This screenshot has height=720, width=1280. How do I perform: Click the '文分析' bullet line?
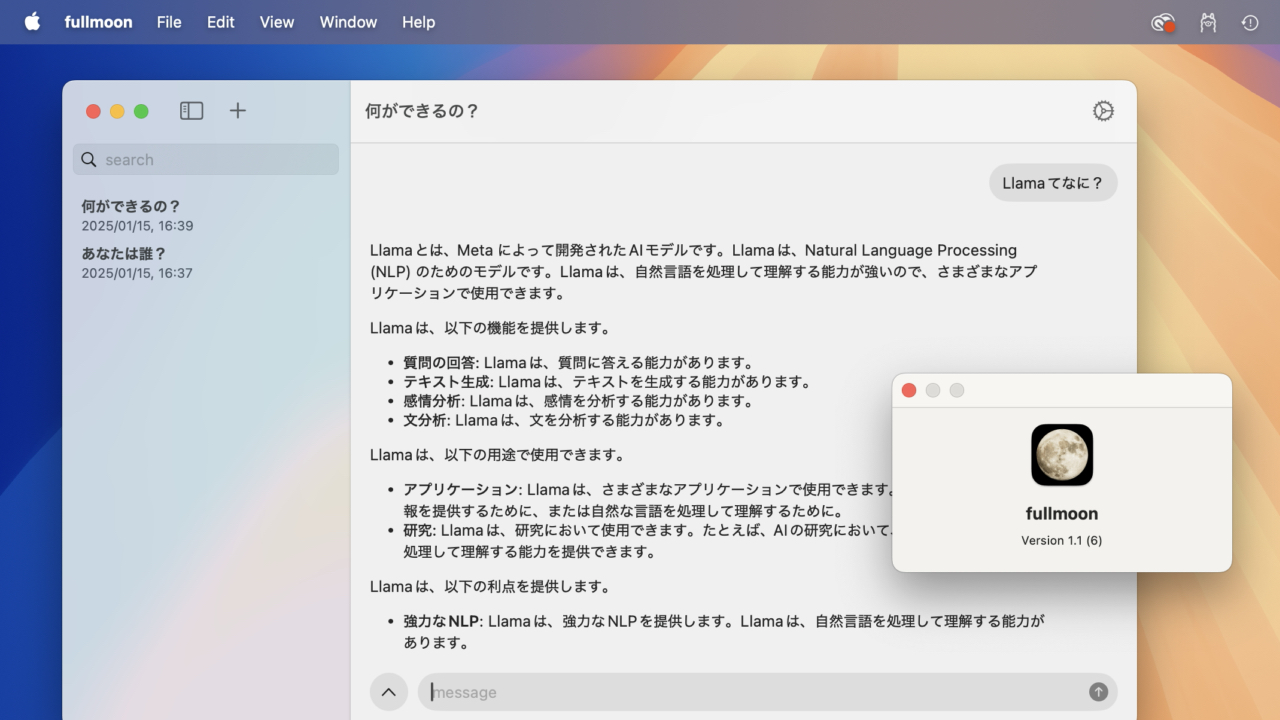click(564, 420)
